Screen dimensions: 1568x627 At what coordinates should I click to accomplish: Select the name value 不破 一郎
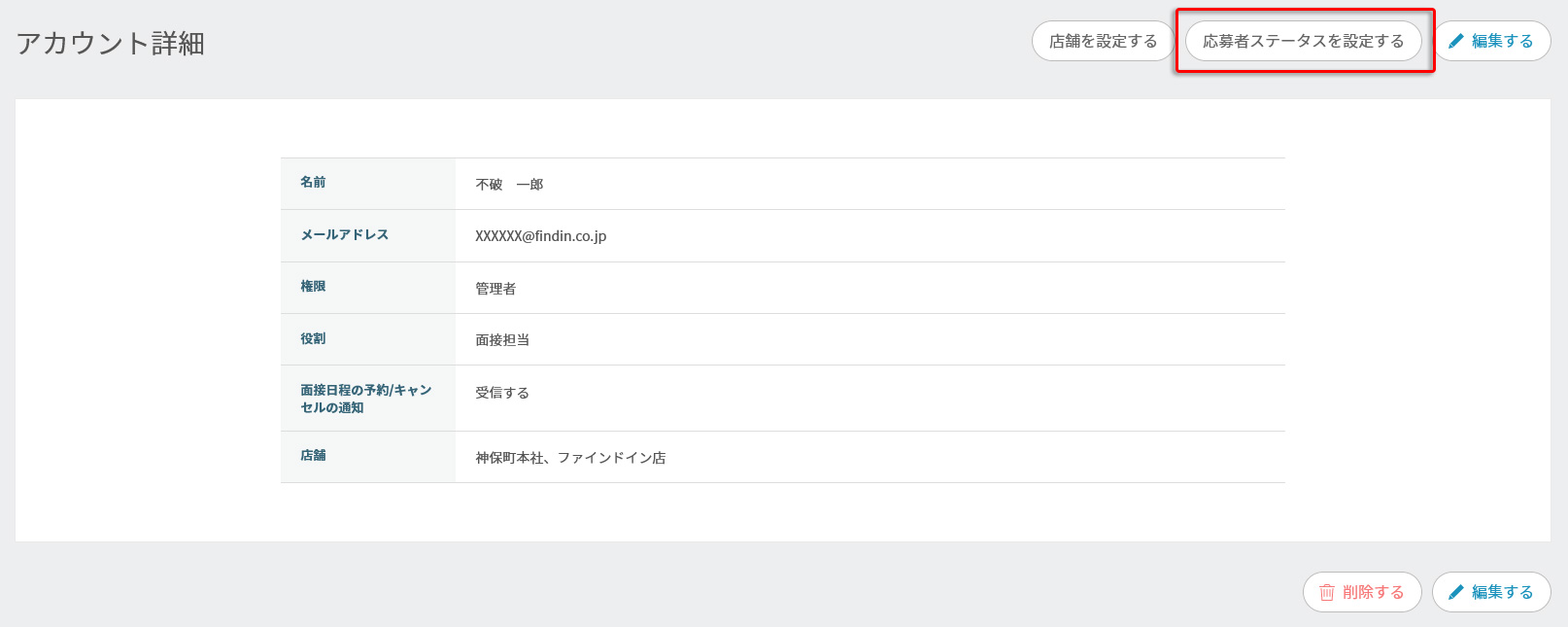[509, 185]
